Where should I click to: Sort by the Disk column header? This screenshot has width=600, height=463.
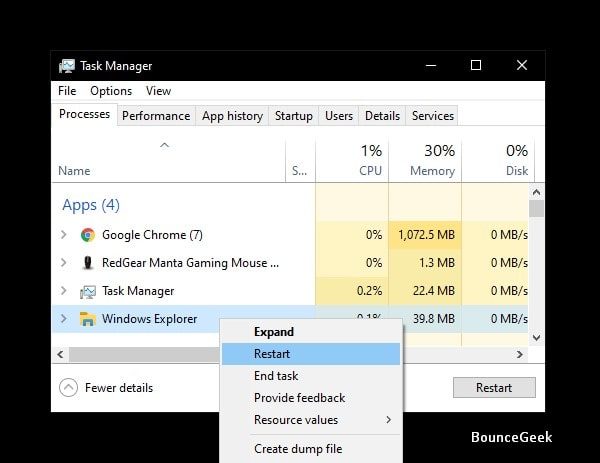click(x=498, y=160)
